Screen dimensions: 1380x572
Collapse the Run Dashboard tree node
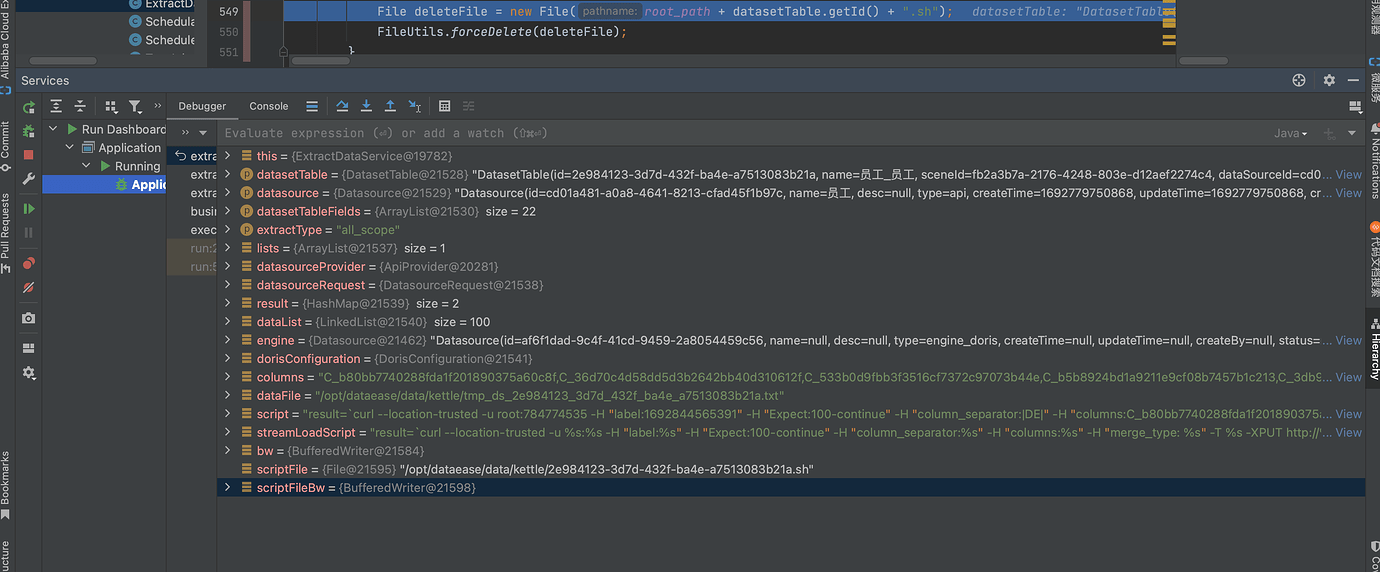[54, 129]
